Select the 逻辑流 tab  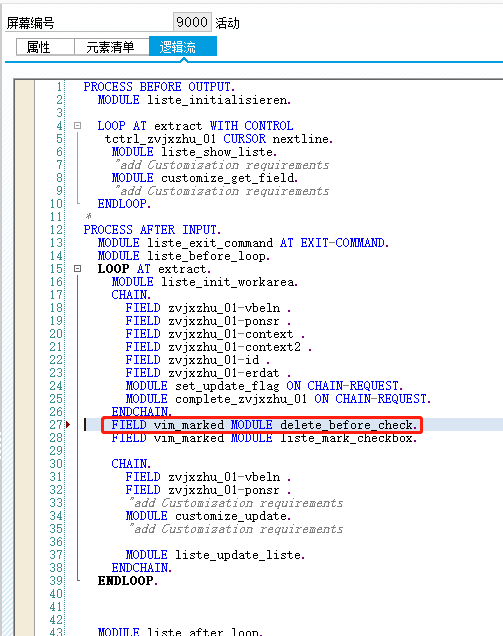point(183,47)
